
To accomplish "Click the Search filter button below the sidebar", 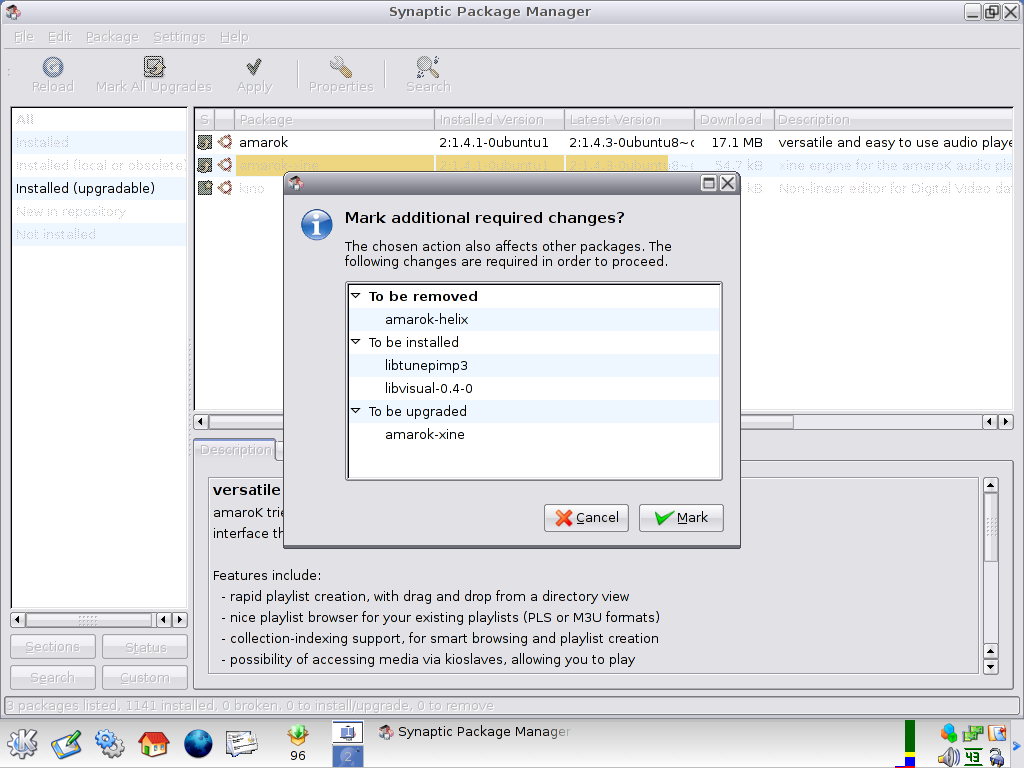I will [x=53, y=677].
